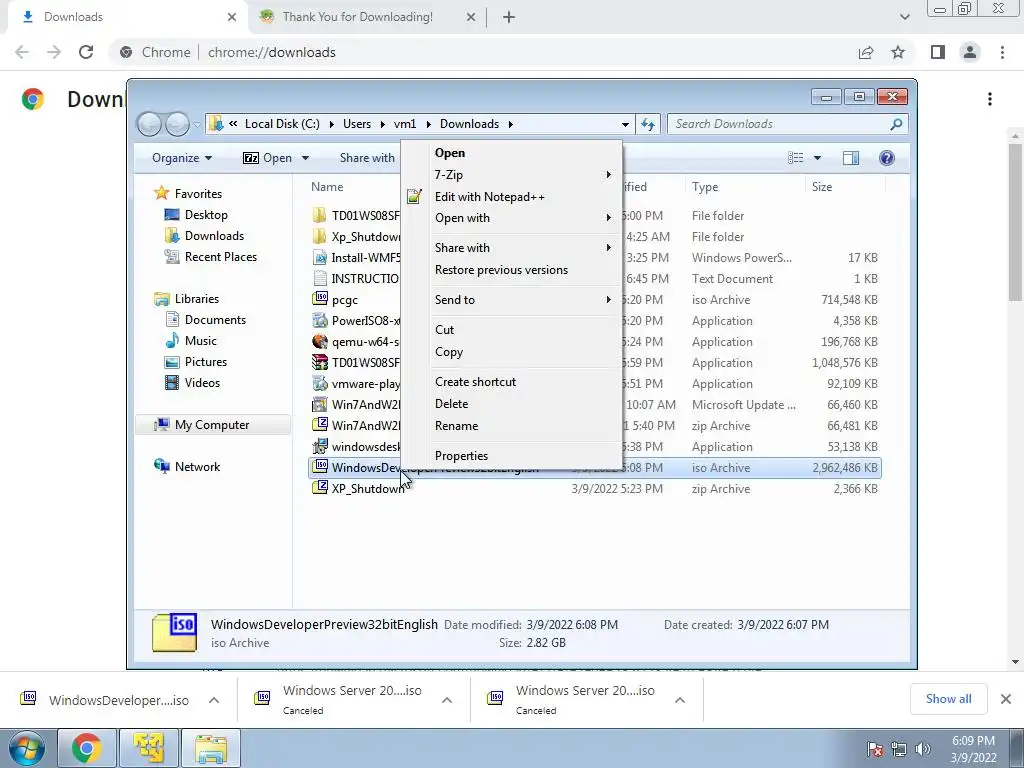Screen dimensions: 1024x768
Task: Open the view options dropdown arrow
Action: tap(817, 158)
